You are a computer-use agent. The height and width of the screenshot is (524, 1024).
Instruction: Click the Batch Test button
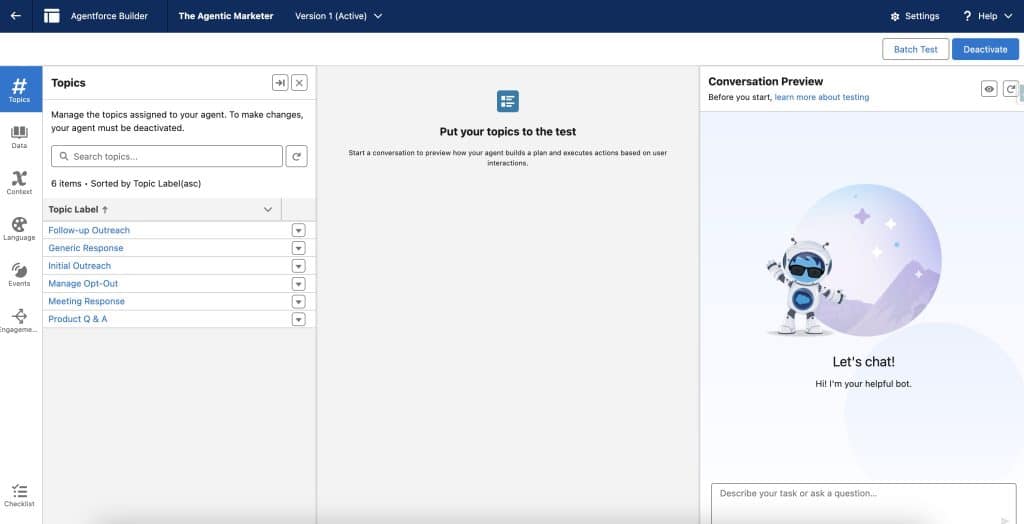915,49
